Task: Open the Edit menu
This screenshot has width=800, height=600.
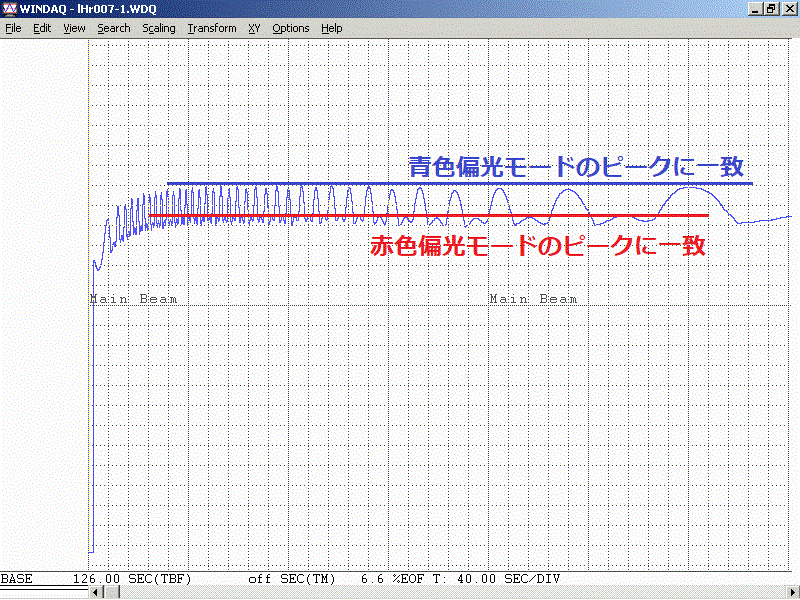Action: pos(42,29)
